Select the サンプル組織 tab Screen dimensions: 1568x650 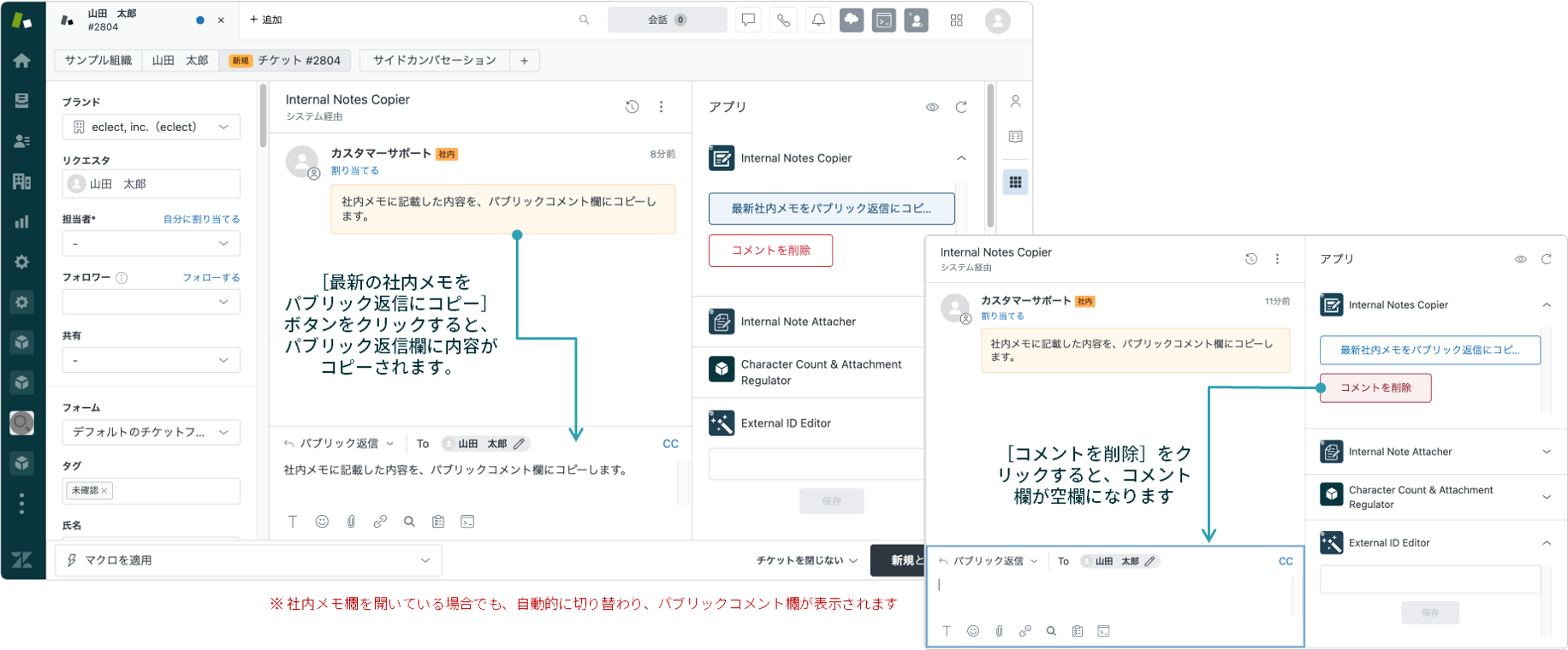coord(98,61)
